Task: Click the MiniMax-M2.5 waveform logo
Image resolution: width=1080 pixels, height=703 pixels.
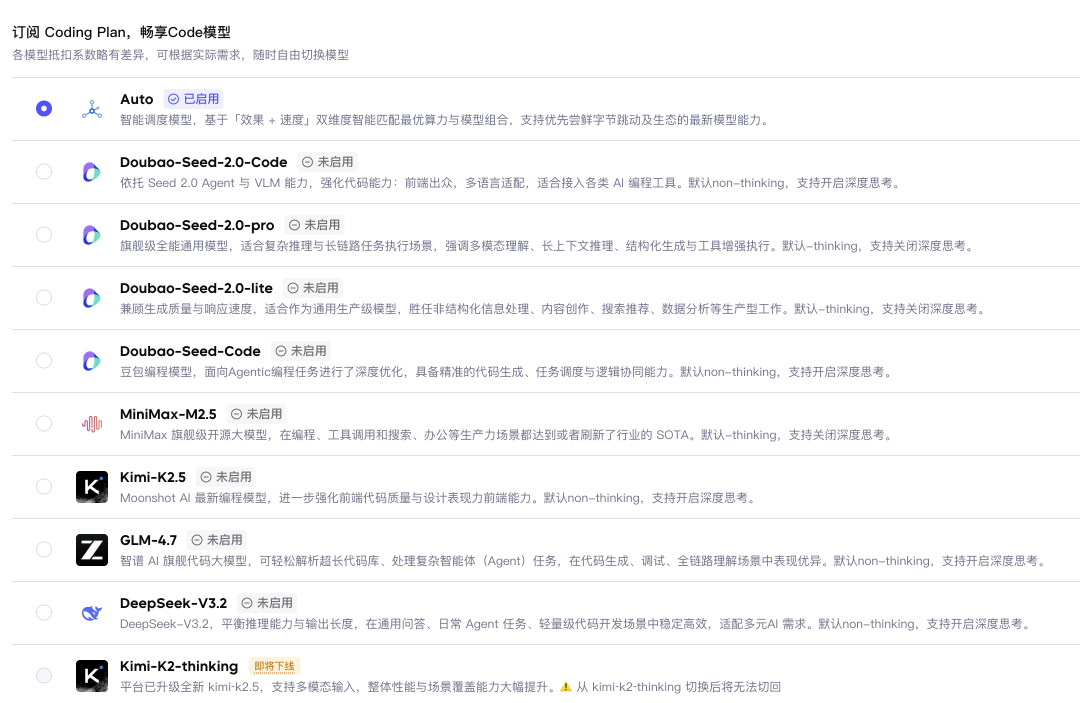Action: click(x=91, y=424)
